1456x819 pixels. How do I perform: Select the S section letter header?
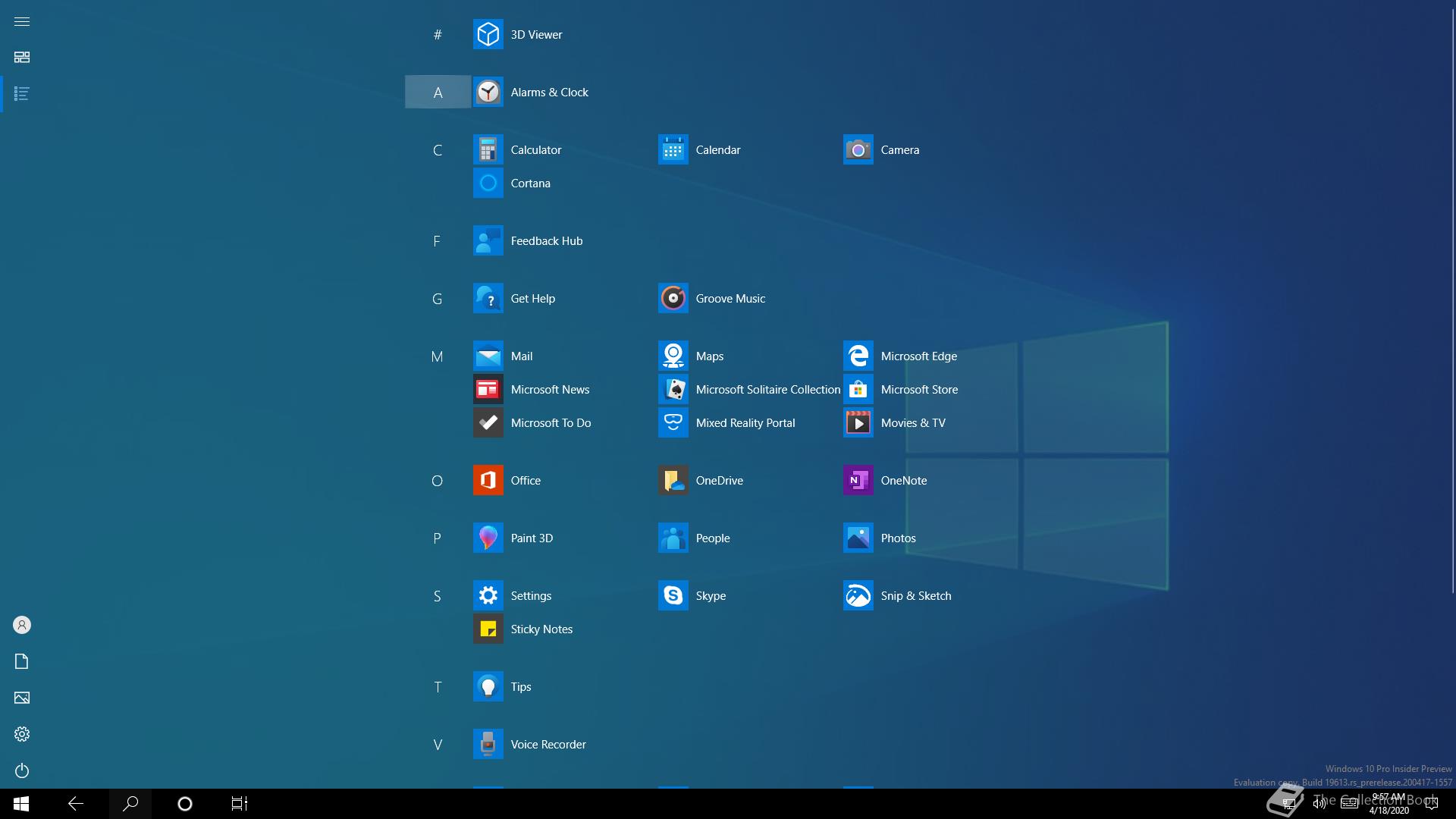click(x=438, y=595)
